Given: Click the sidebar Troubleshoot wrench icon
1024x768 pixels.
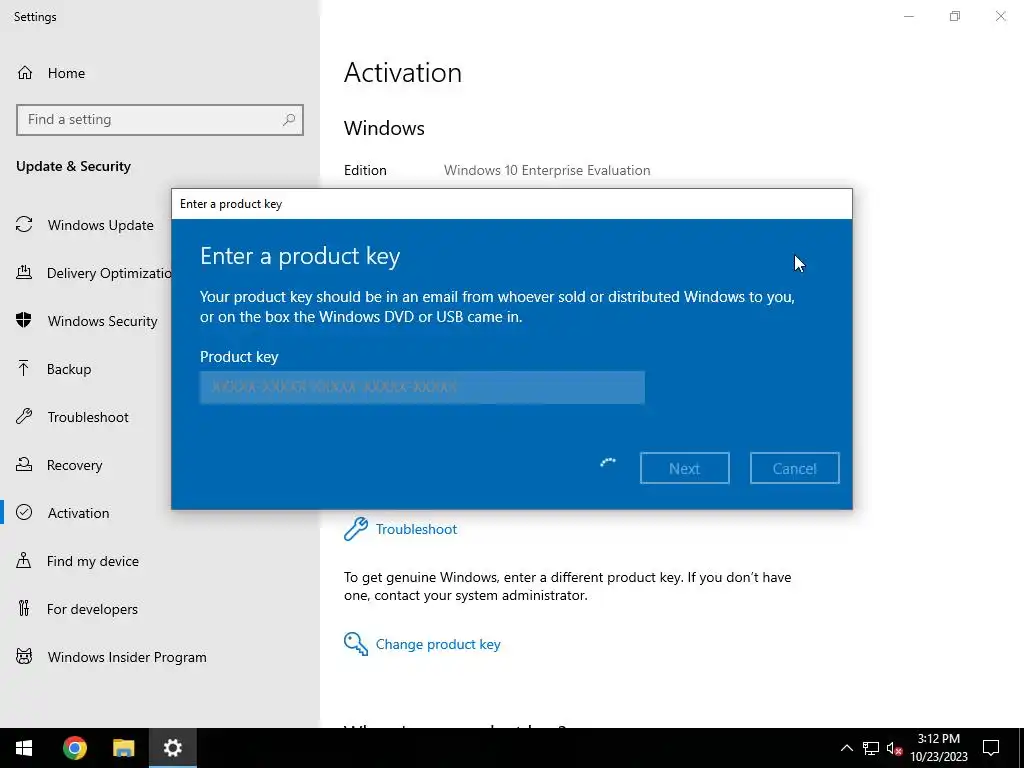Looking at the screenshot, I should coord(24,417).
